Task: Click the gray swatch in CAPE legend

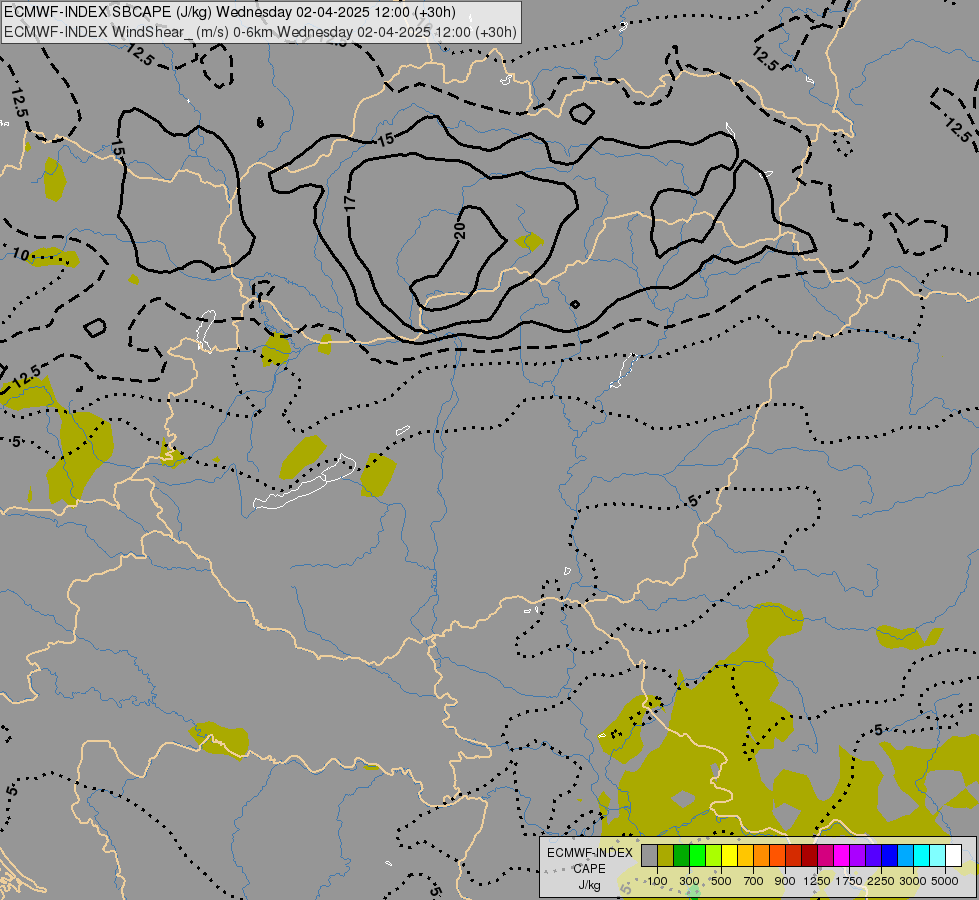Action: (x=649, y=856)
